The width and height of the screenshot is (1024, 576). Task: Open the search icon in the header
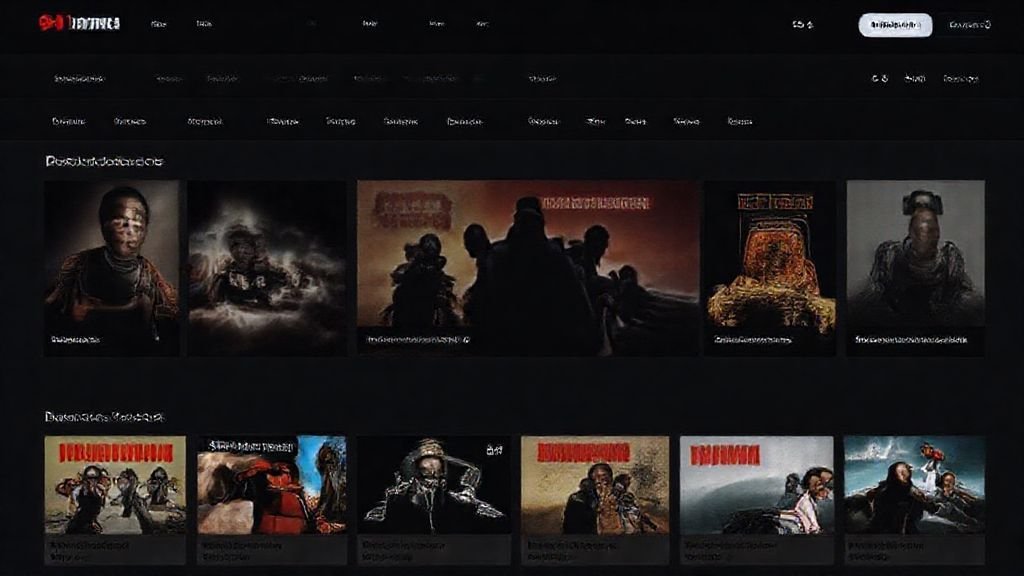[x=796, y=24]
